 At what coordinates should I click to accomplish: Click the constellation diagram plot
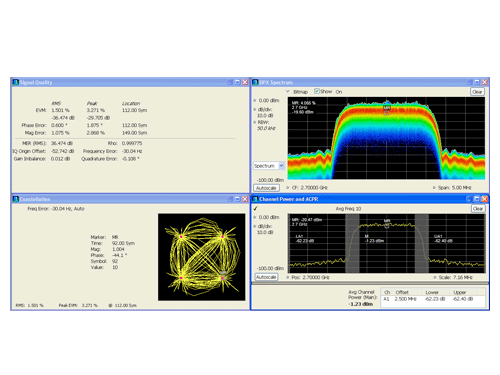coord(202,257)
